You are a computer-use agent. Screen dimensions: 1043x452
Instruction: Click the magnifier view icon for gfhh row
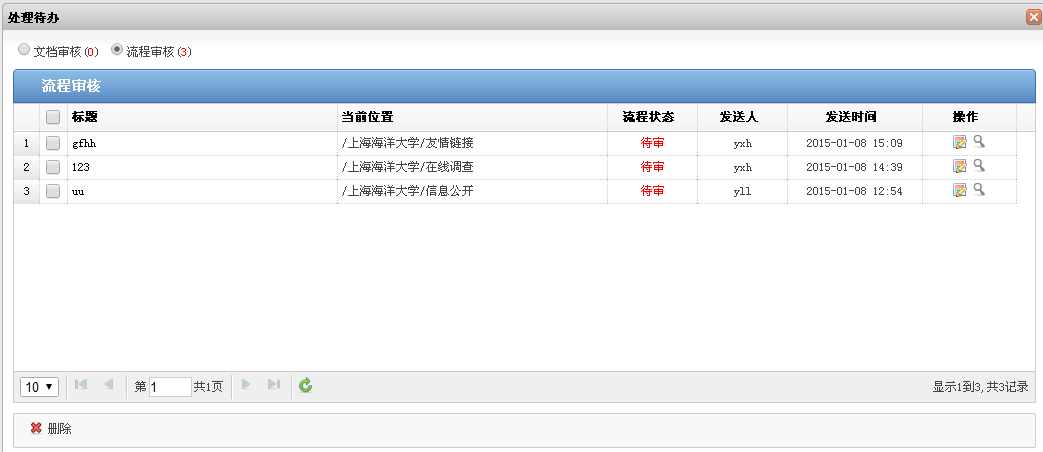coord(979,142)
